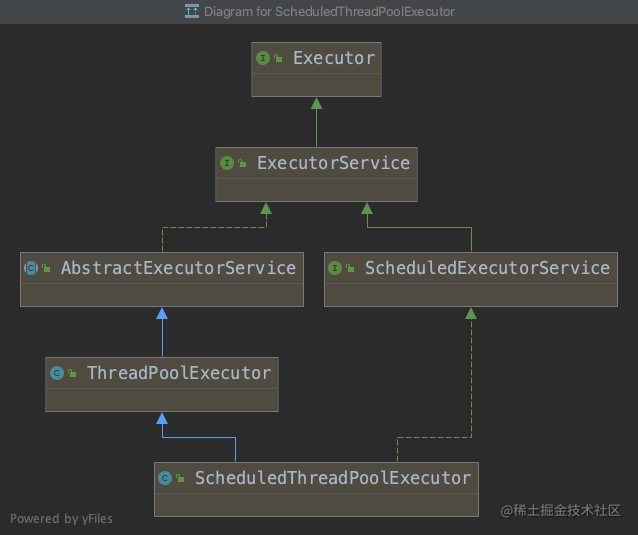638x535 pixels.
Task: Click the public lock icon beside ThreadPoolExecutor
Action: (72, 373)
